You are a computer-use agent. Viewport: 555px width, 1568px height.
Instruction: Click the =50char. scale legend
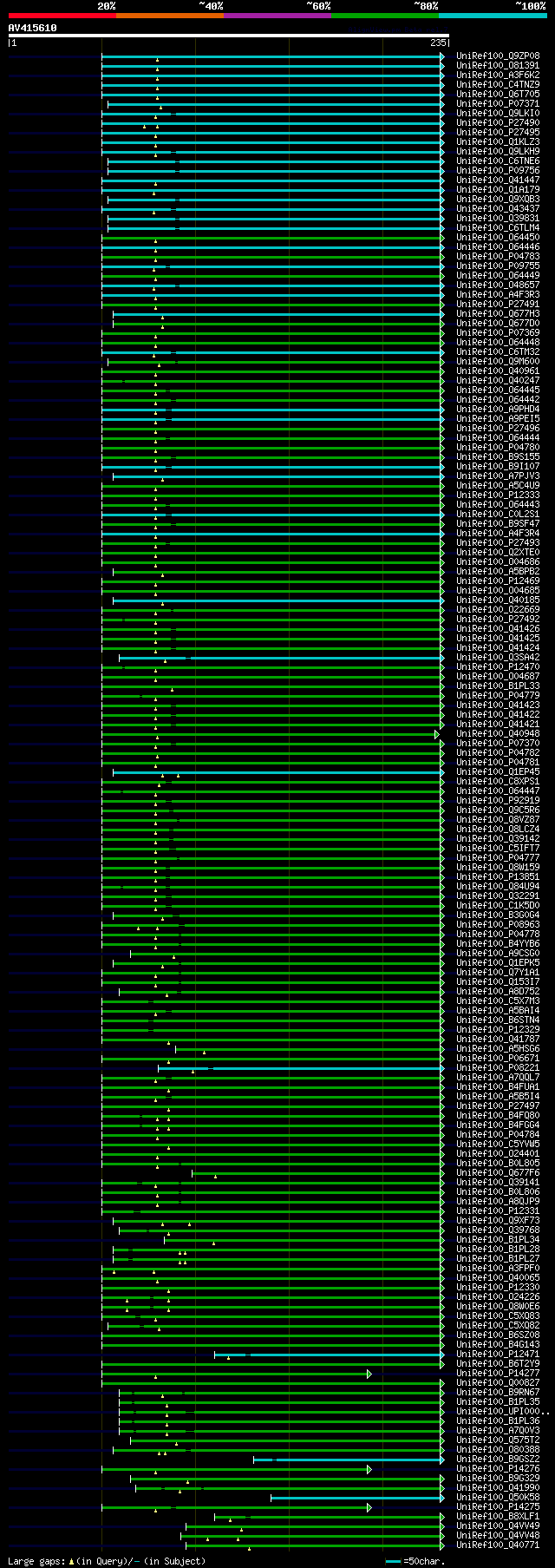(415, 1561)
